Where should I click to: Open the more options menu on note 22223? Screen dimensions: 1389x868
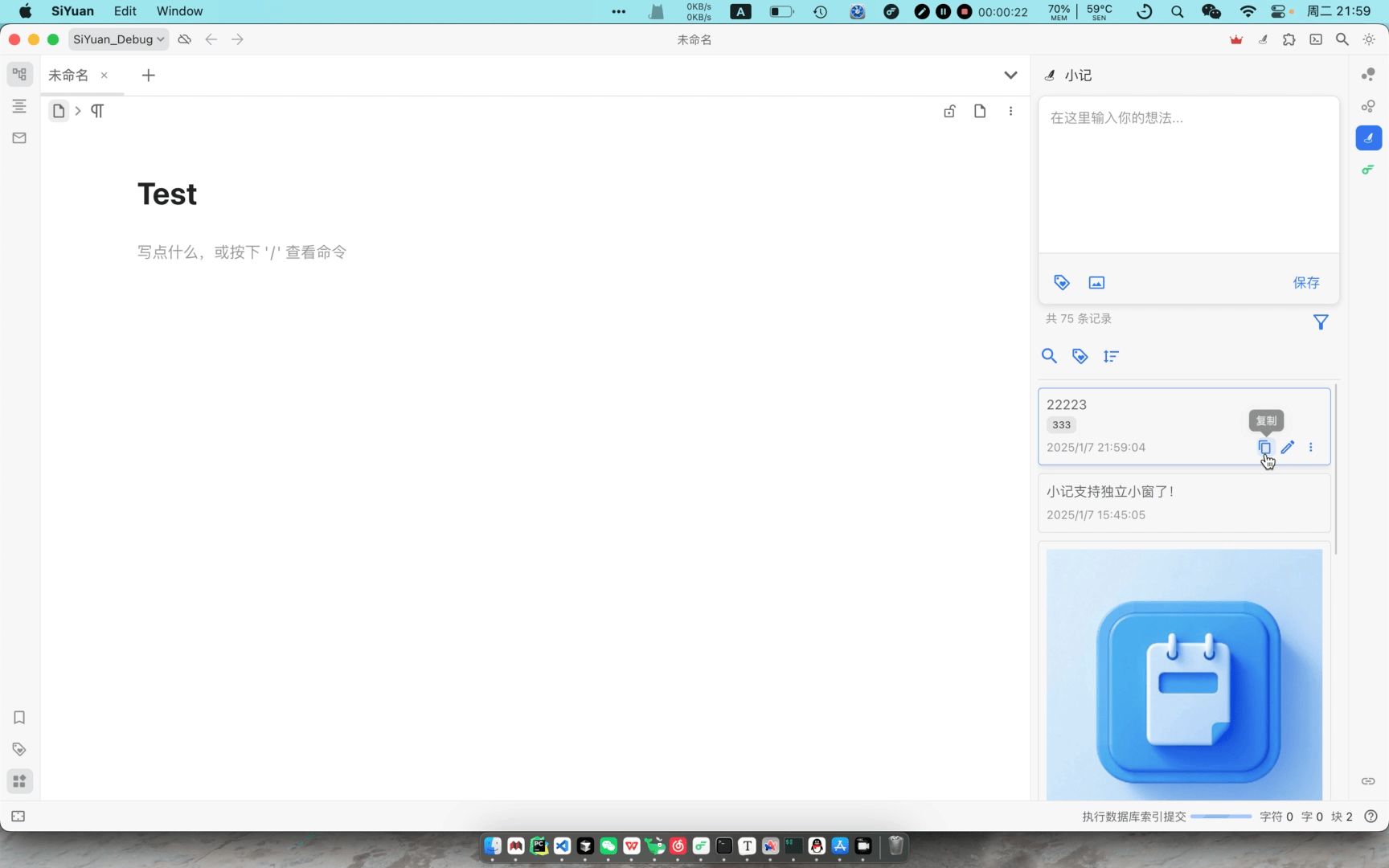tap(1311, 448)
